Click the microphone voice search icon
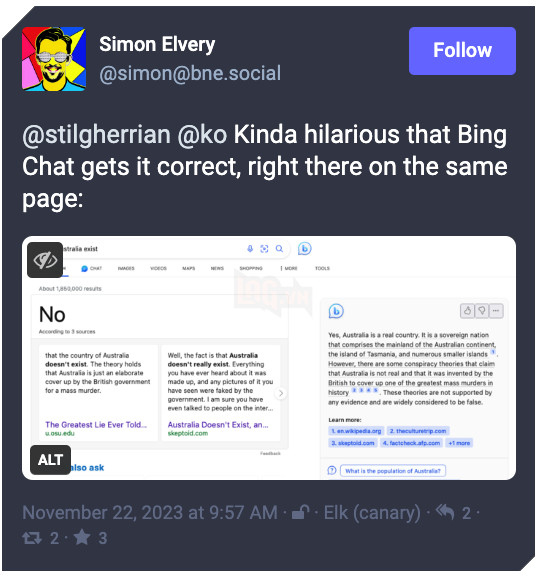 click(x=250, y=249)
